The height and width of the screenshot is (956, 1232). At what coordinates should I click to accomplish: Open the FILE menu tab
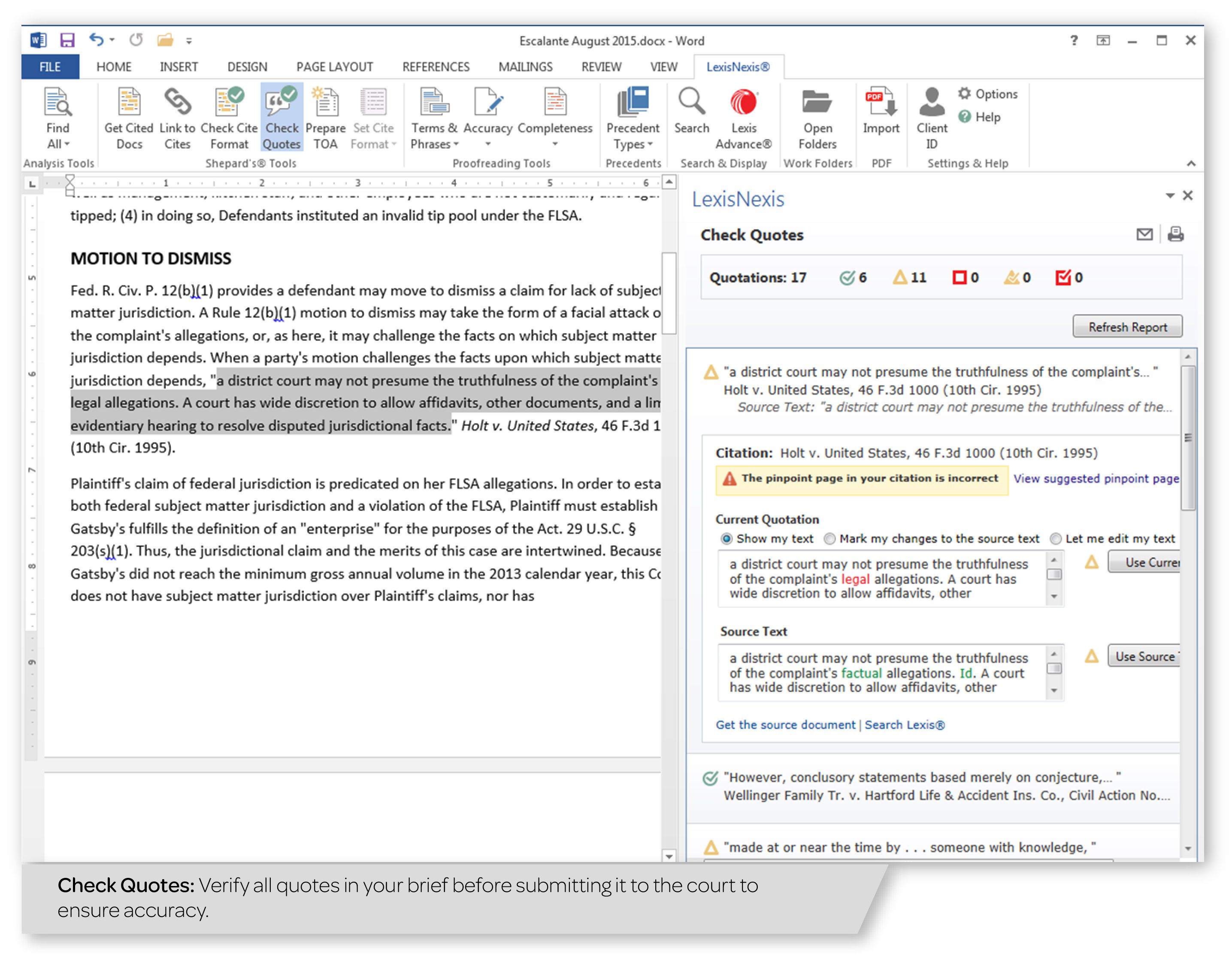click(50, 67)
